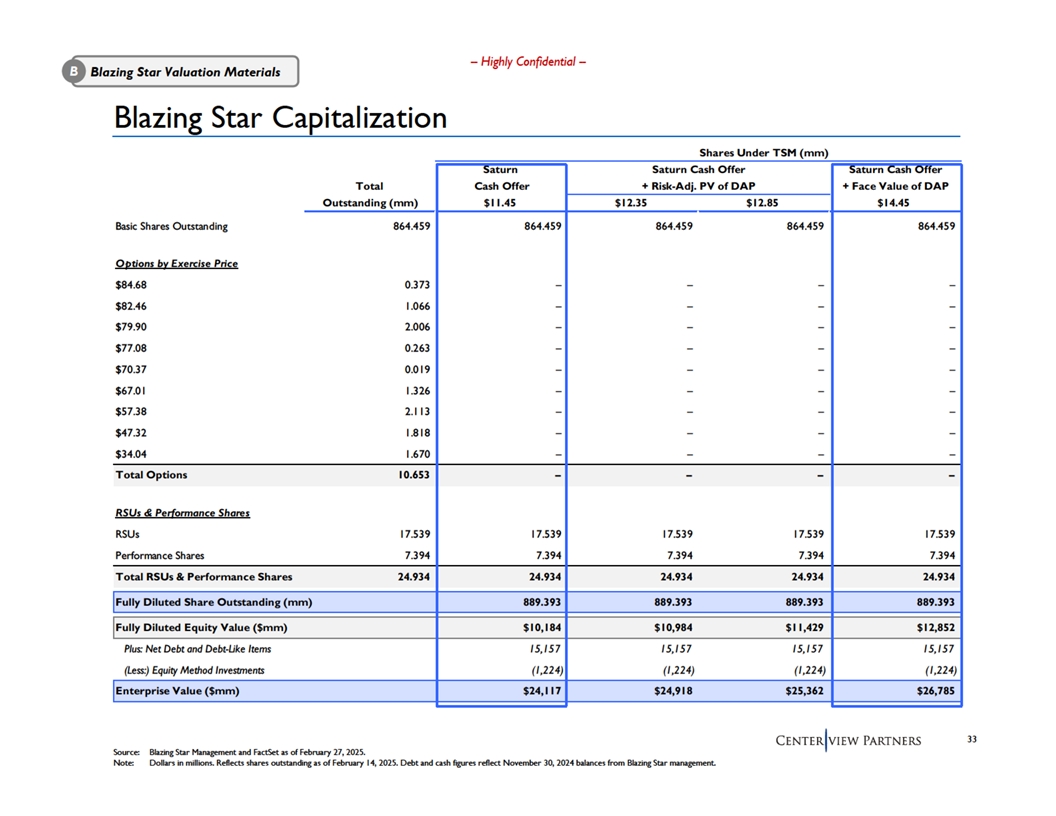Image resolution: width=1056 pixels, height=816 pixels.
Task: Select the $10,184 fully diluted equity value
Action: click(x=536, y=628)
